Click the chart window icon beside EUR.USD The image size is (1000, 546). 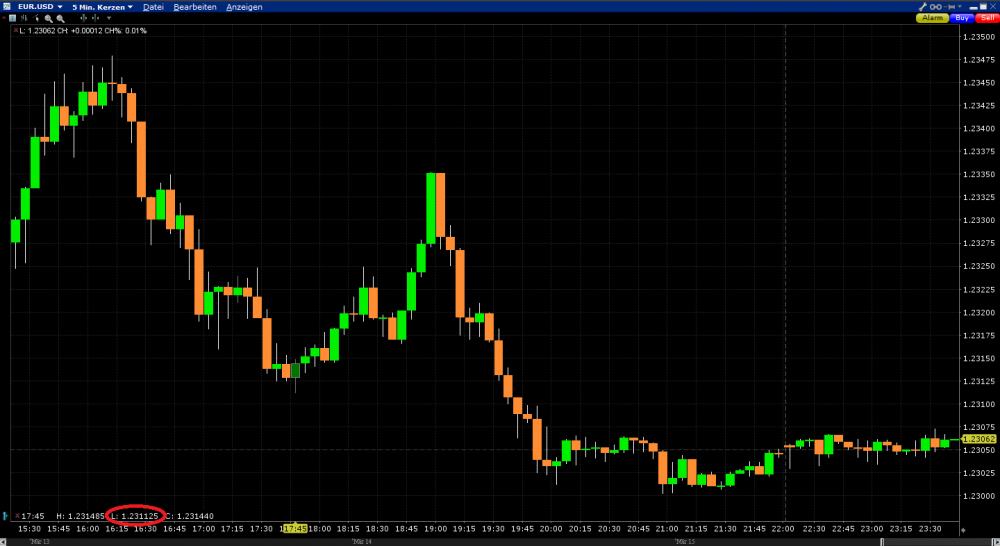[x=6, y=6]
